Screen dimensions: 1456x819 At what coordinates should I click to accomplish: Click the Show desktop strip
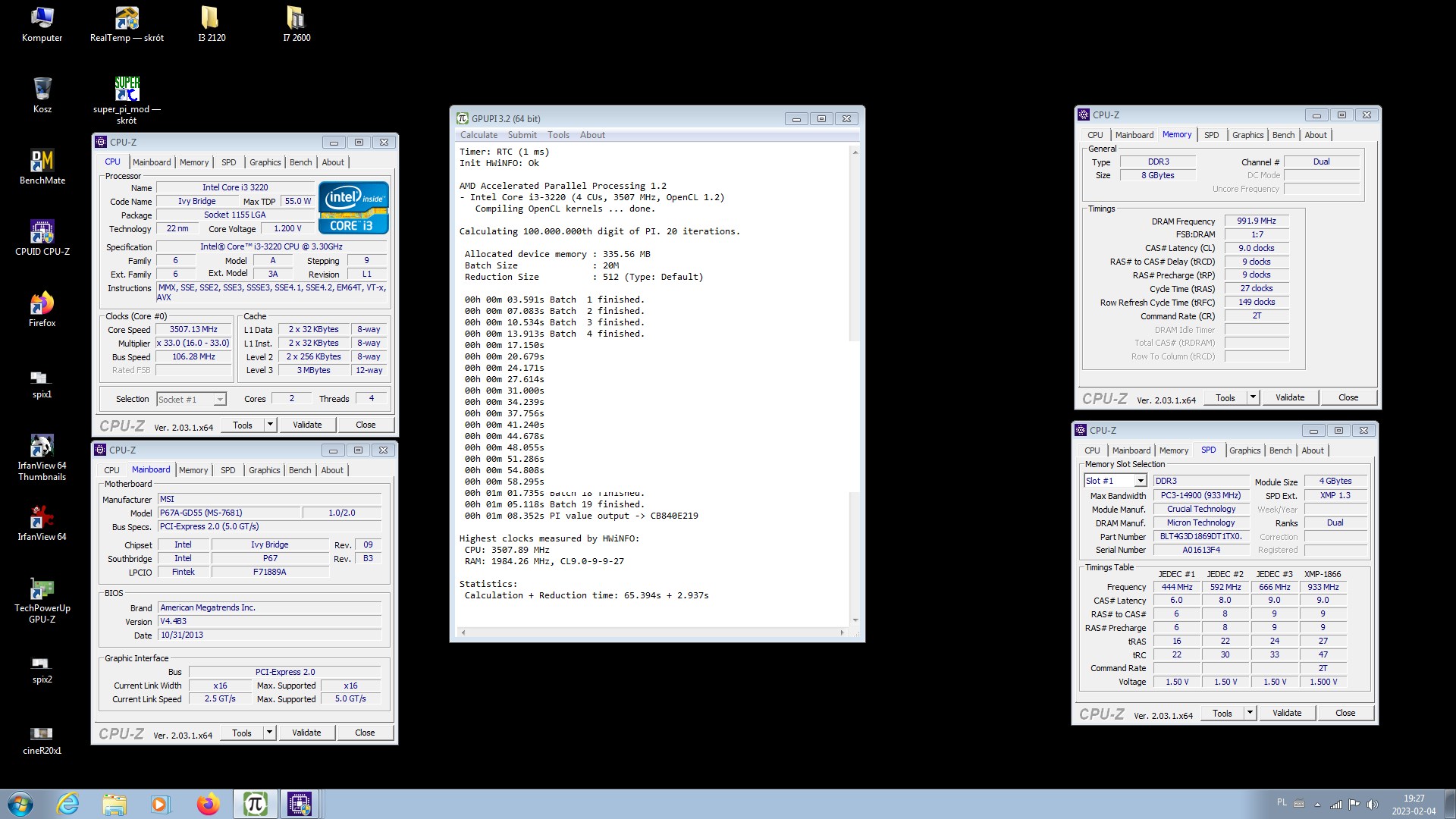tap(1450, 804)
